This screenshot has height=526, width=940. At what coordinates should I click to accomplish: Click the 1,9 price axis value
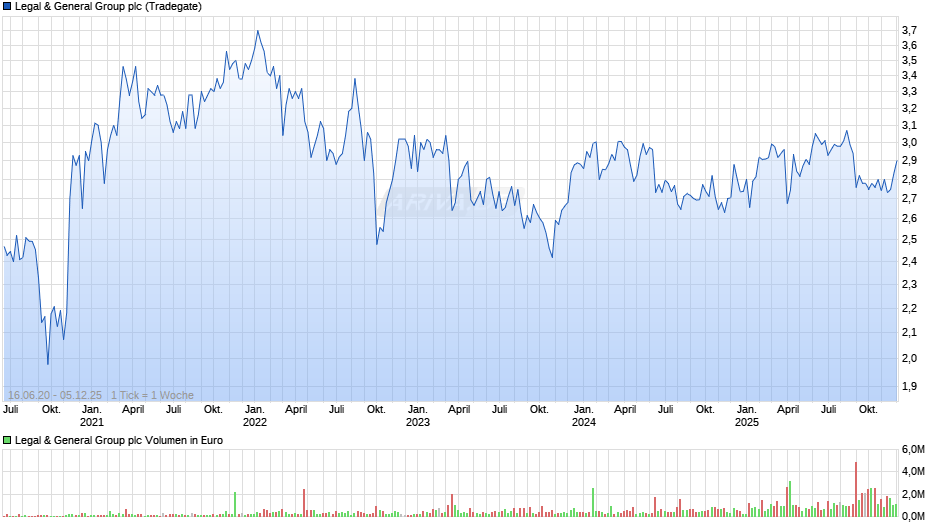pos(909,386)
